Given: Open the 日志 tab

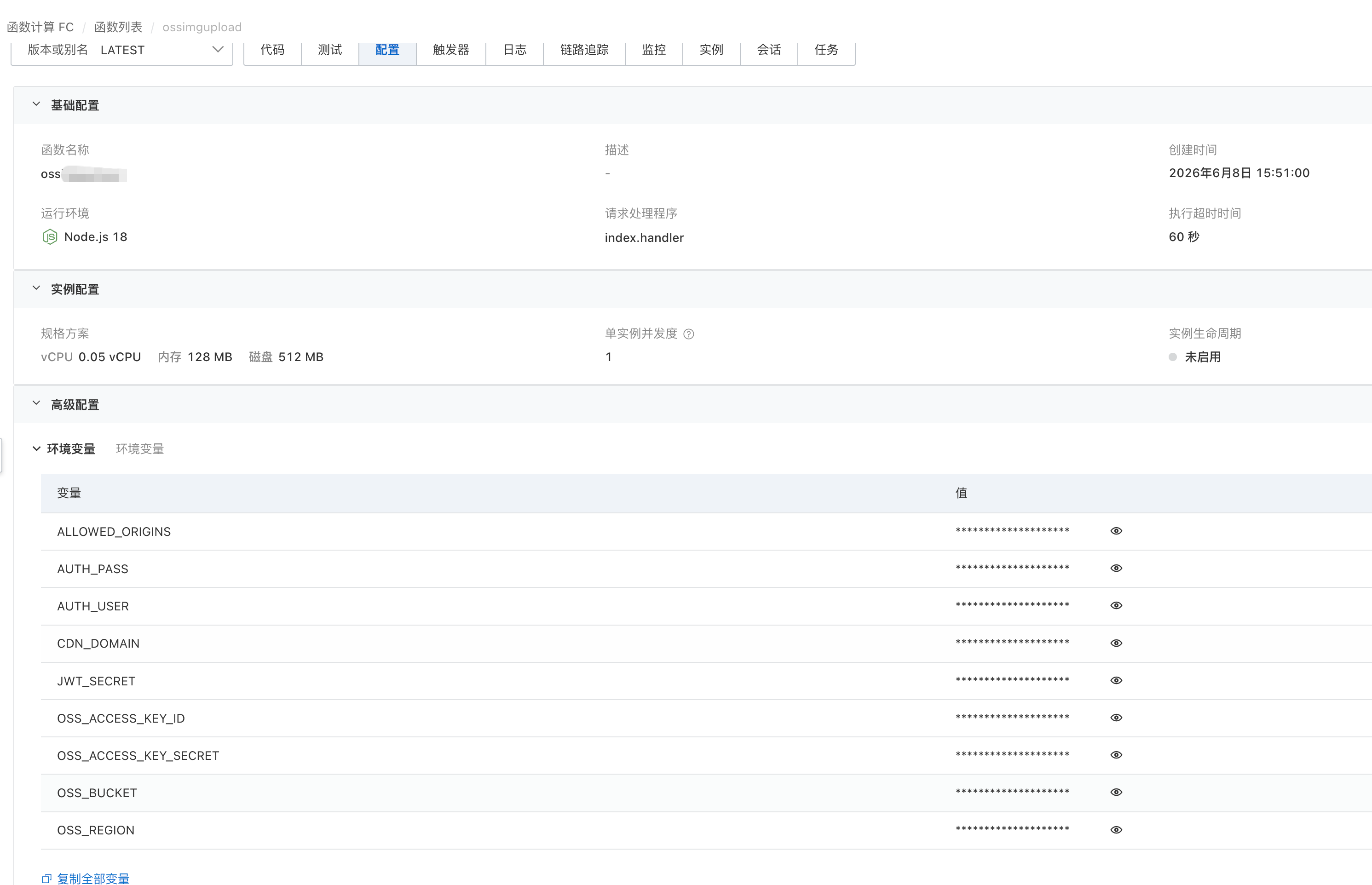Looking at the screenshot, I should [x=515, y=51].
